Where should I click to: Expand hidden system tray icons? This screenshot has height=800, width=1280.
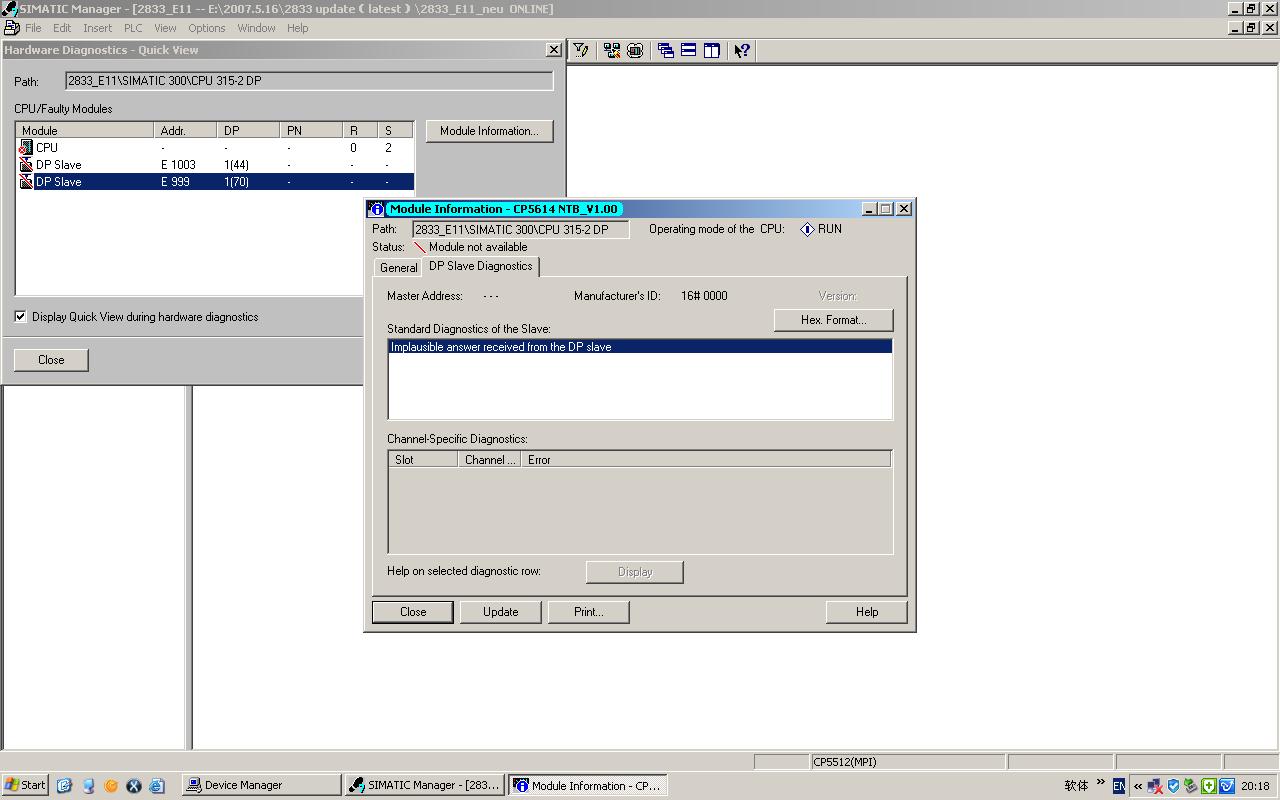click(x=1137, y=786)
